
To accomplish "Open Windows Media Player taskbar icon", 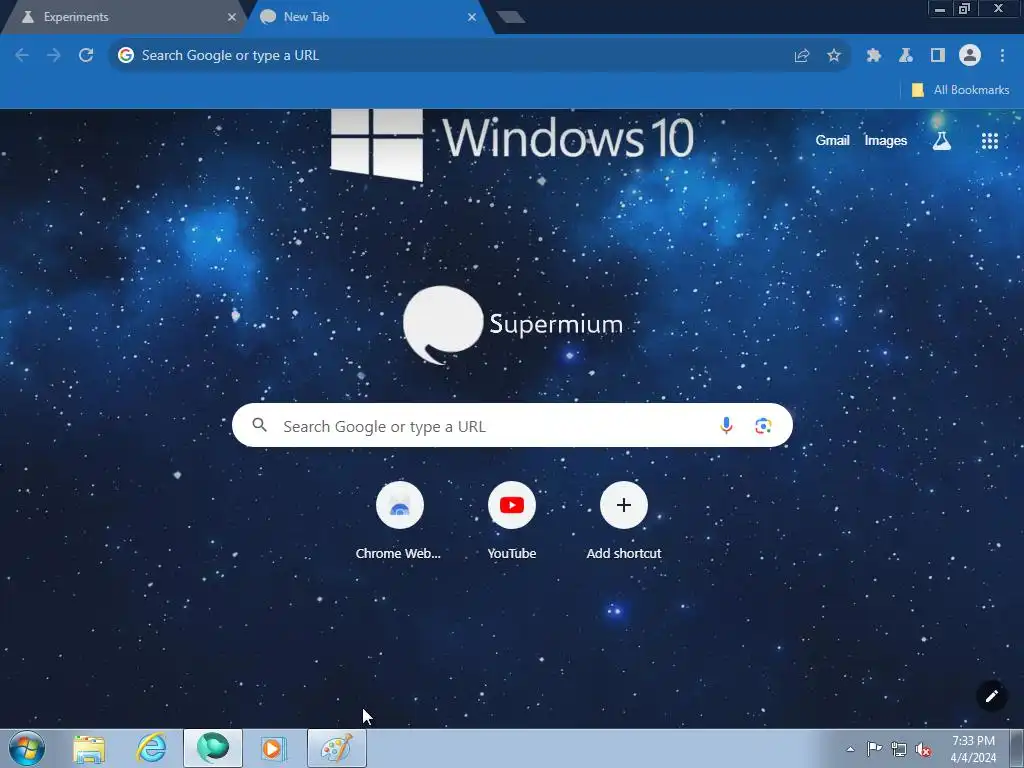I will [x=273, y=748].
